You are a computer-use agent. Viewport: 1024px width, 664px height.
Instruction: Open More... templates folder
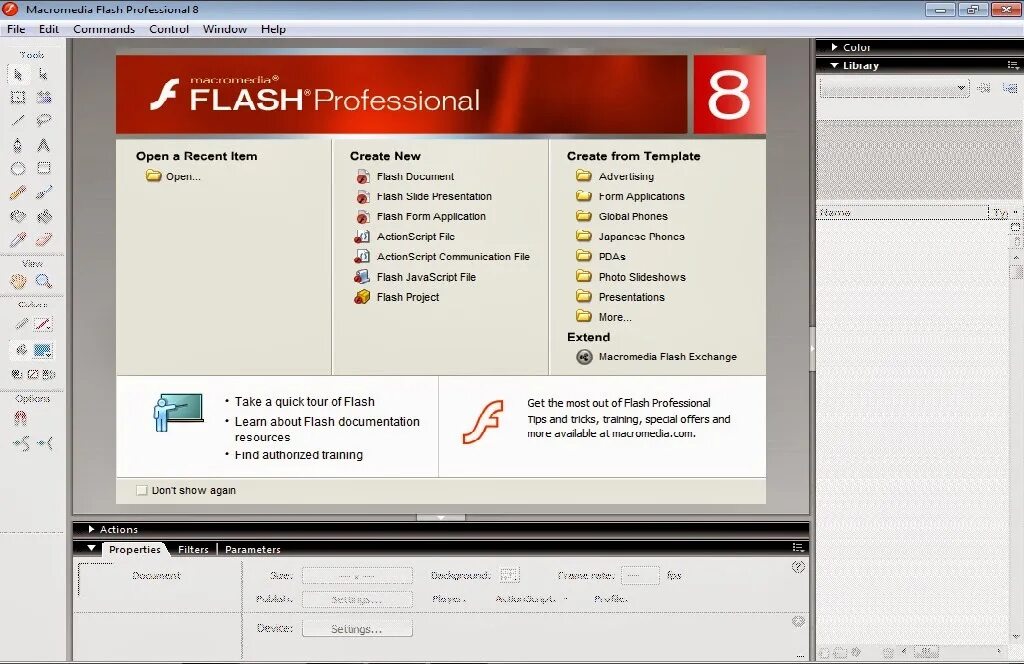click(x=604, y=317)
